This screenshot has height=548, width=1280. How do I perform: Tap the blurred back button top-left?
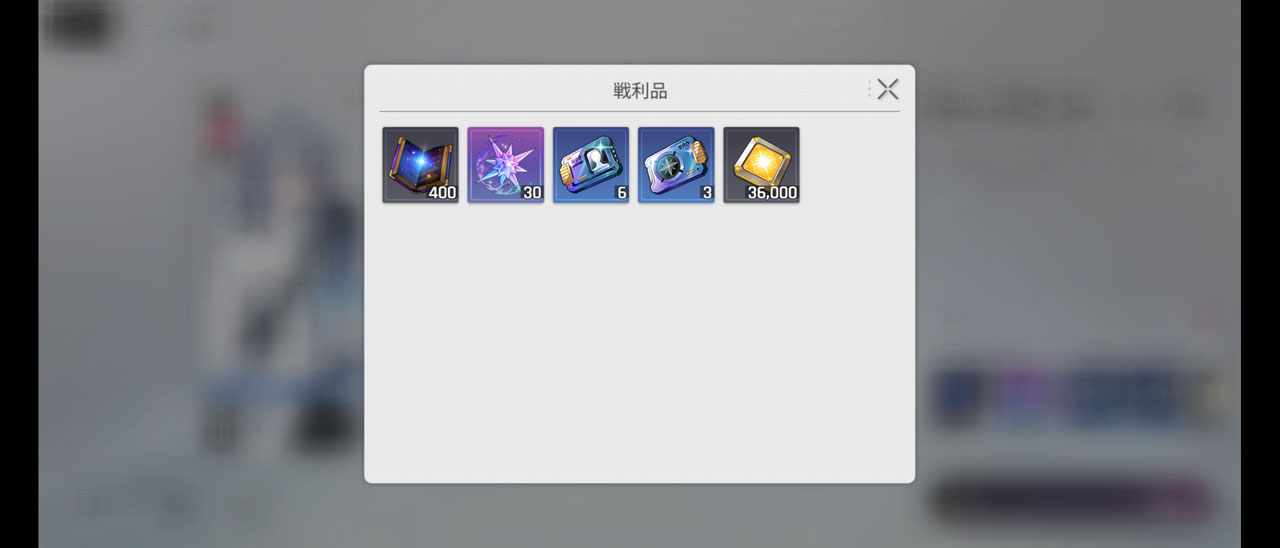point(78,22)
